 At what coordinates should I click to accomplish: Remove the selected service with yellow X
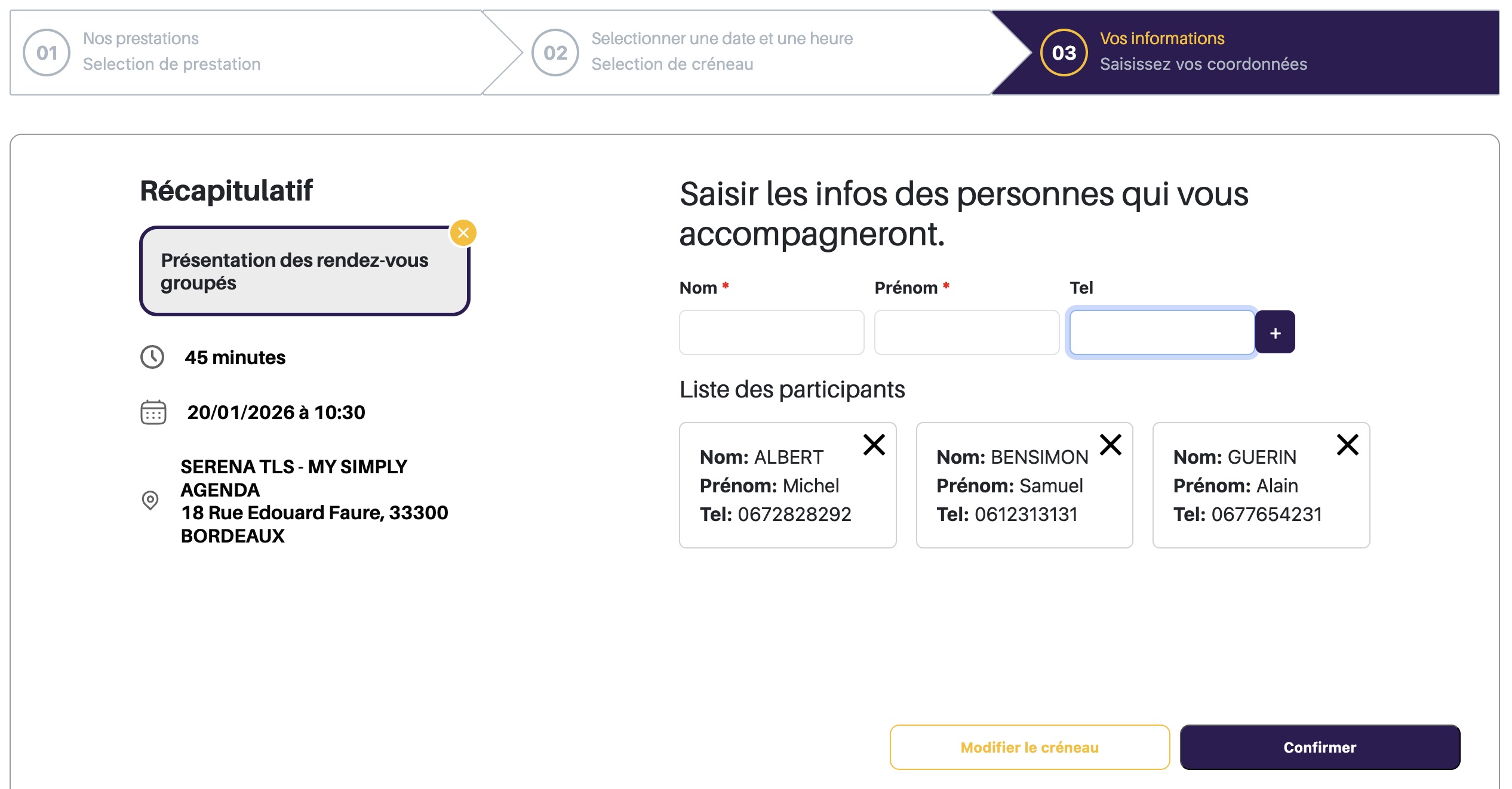click(463, 233)
